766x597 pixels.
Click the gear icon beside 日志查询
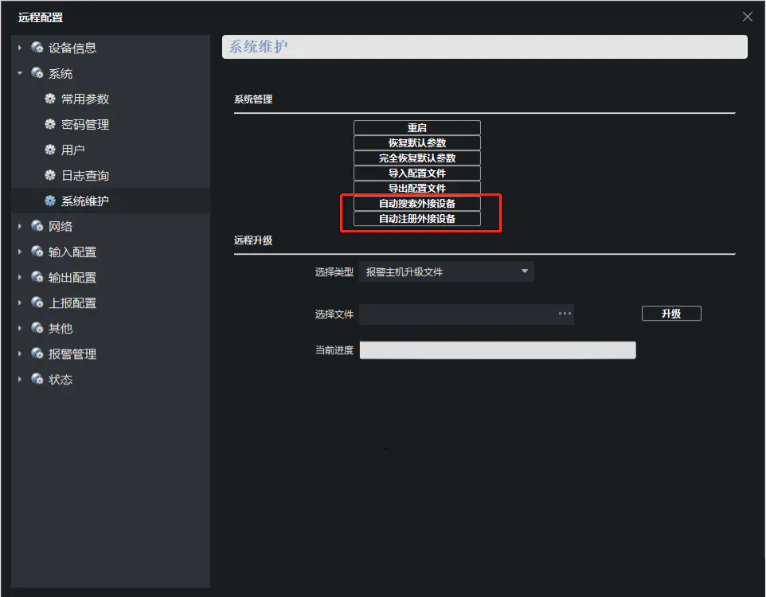(50, 176)
